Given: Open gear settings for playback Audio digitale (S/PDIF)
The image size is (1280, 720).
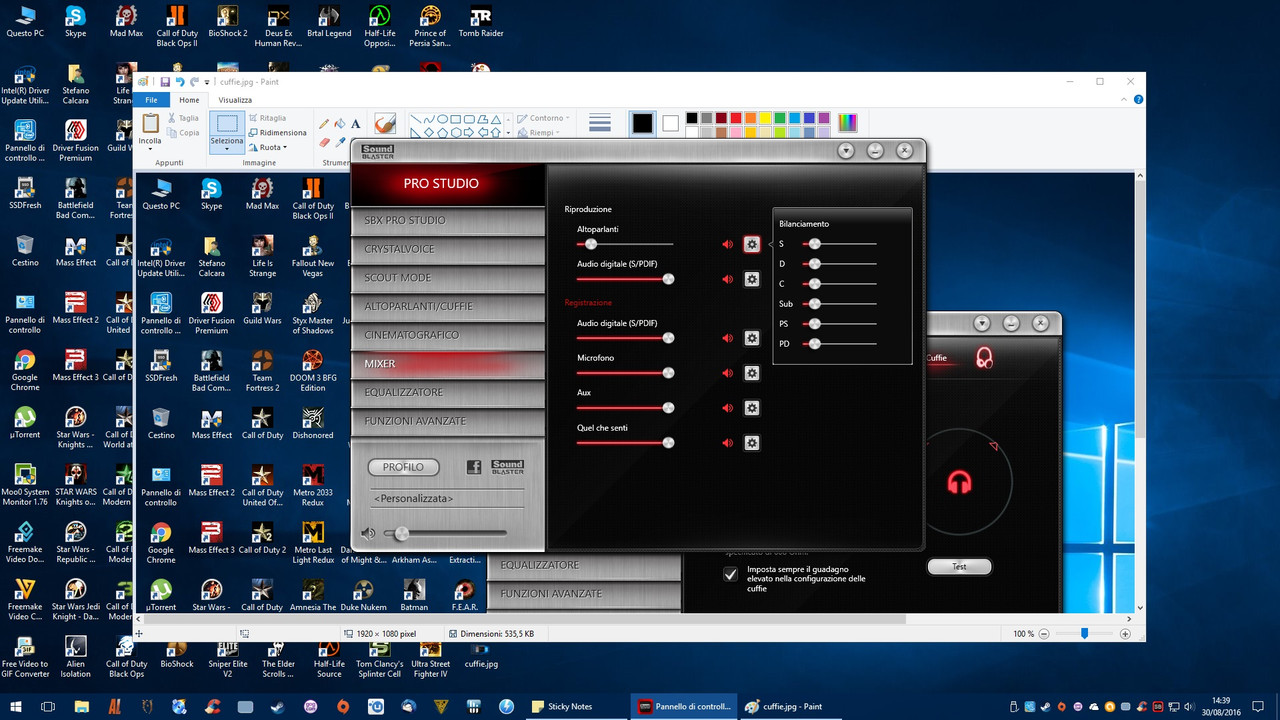Looking at the screenshot, I should click(752, 279).
